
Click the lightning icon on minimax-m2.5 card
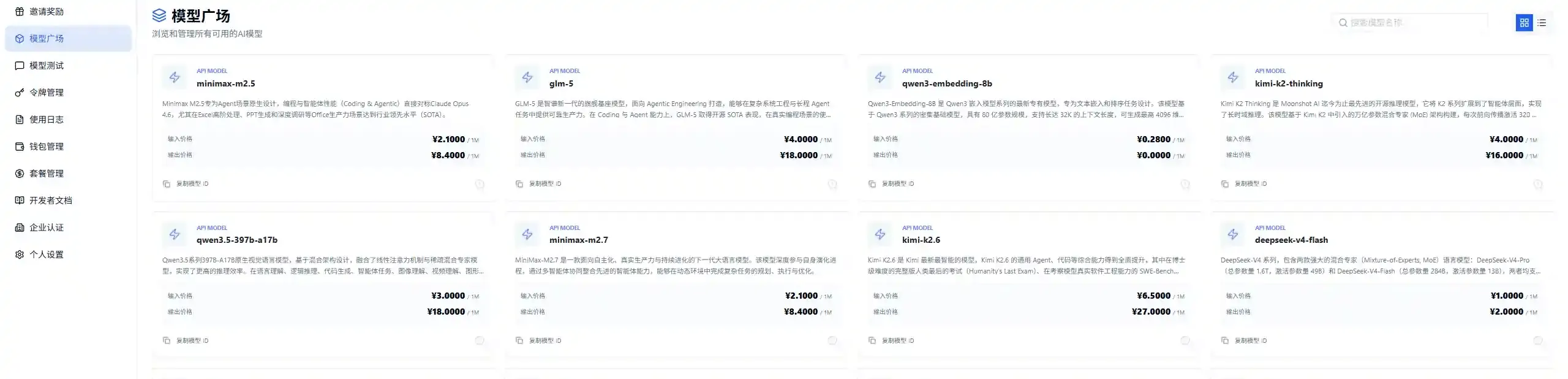tap(175, 77)
